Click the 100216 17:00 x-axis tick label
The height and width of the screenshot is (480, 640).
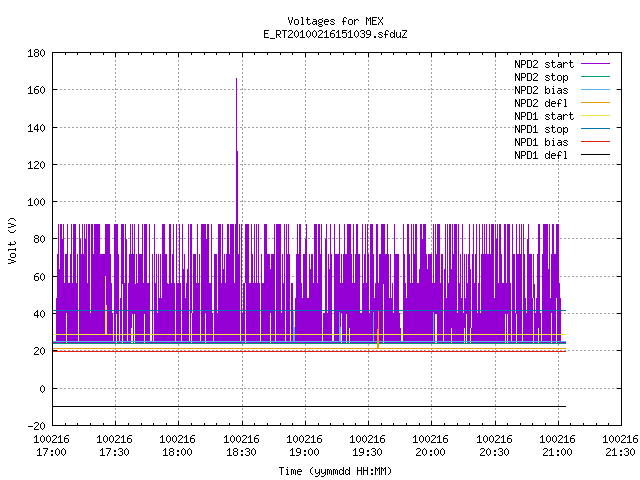(x=51, y=445)
